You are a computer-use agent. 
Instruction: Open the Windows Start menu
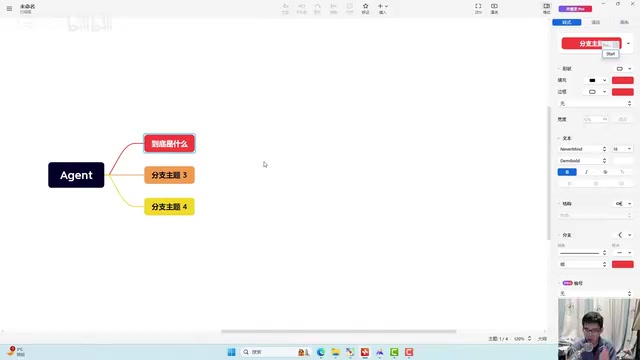pyautogui.click(x=231, y=352)
